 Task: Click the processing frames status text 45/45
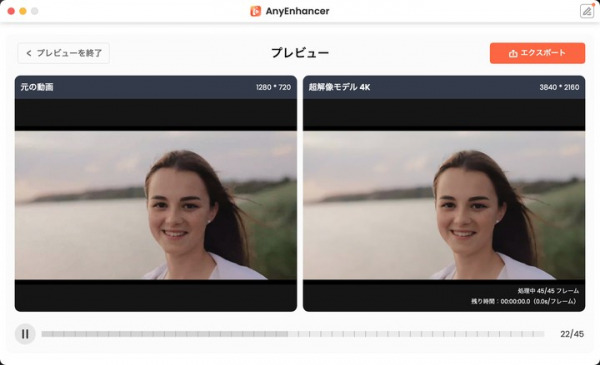548,291
